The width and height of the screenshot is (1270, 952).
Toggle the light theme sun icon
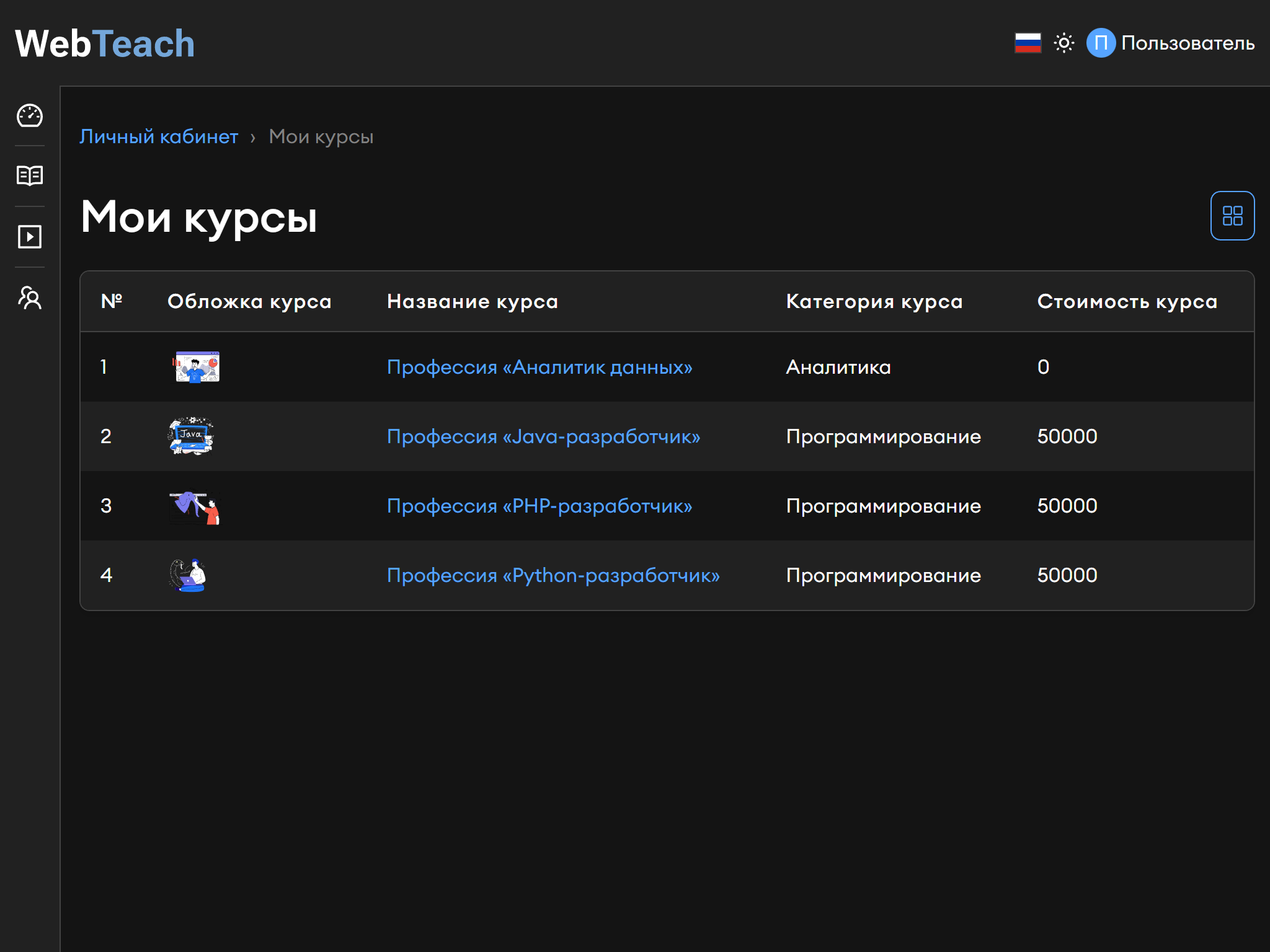click(x=1064, y=43)
